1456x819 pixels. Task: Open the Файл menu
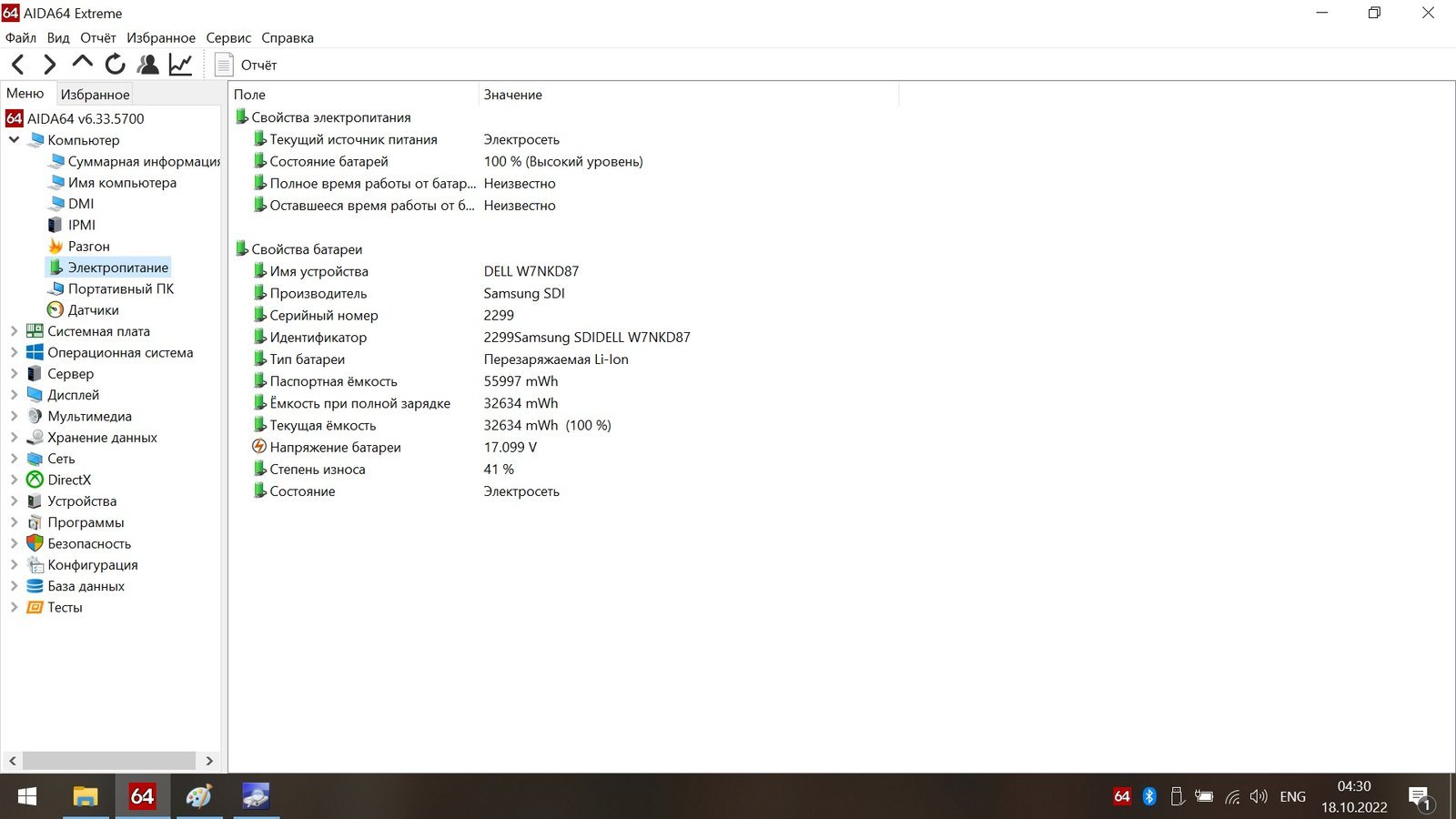(21, 37)
